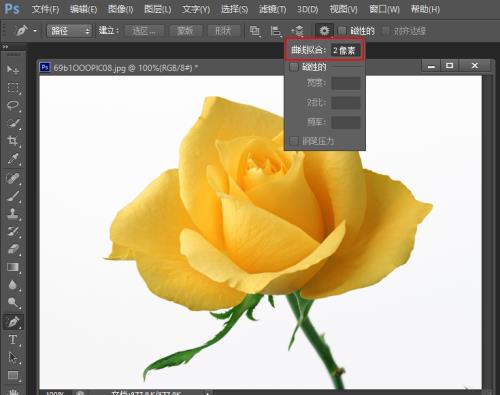Close the document window
500x395 pixels.
point(475,66)
